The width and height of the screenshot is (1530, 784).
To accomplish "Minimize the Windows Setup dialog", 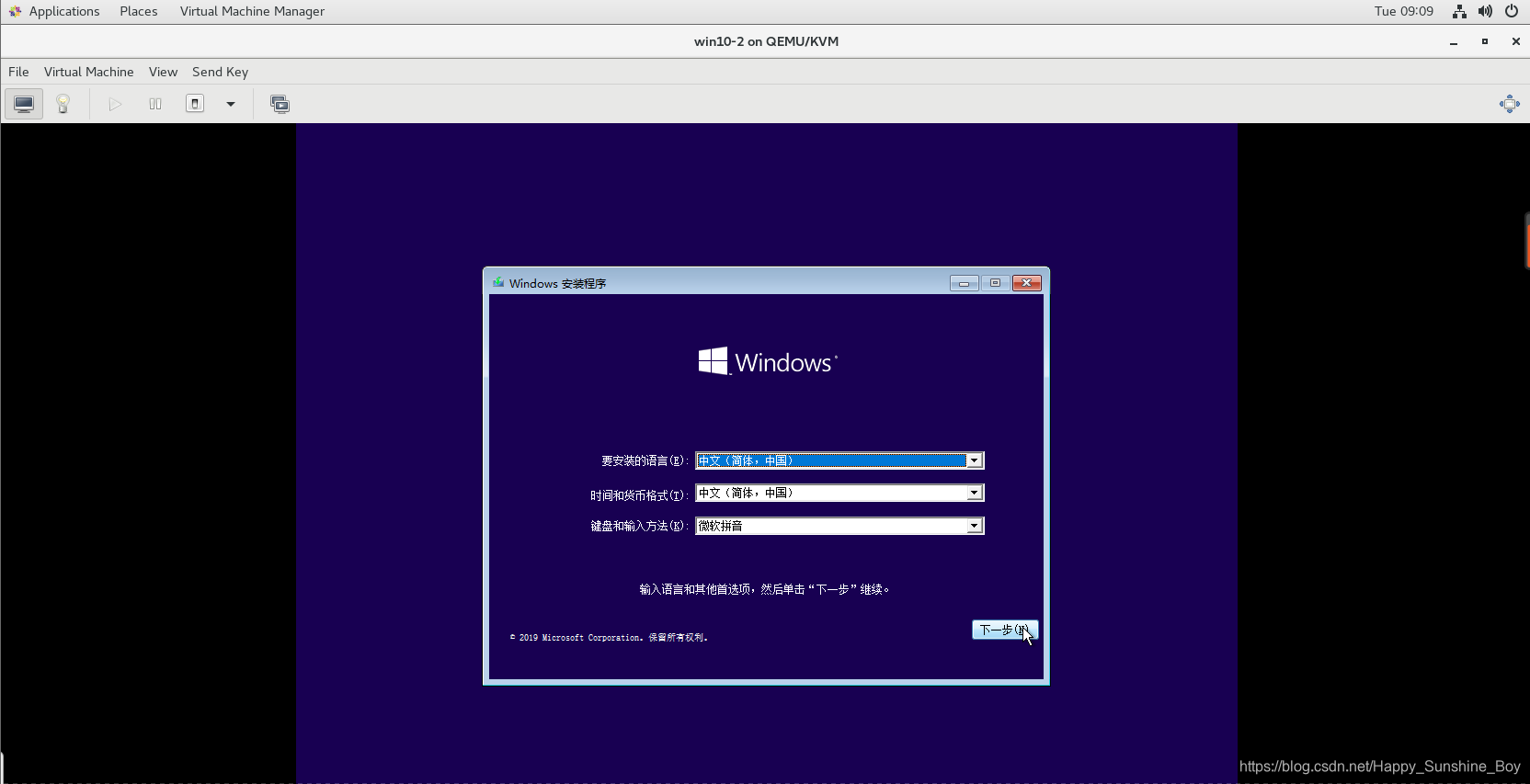I will point(964,283).
